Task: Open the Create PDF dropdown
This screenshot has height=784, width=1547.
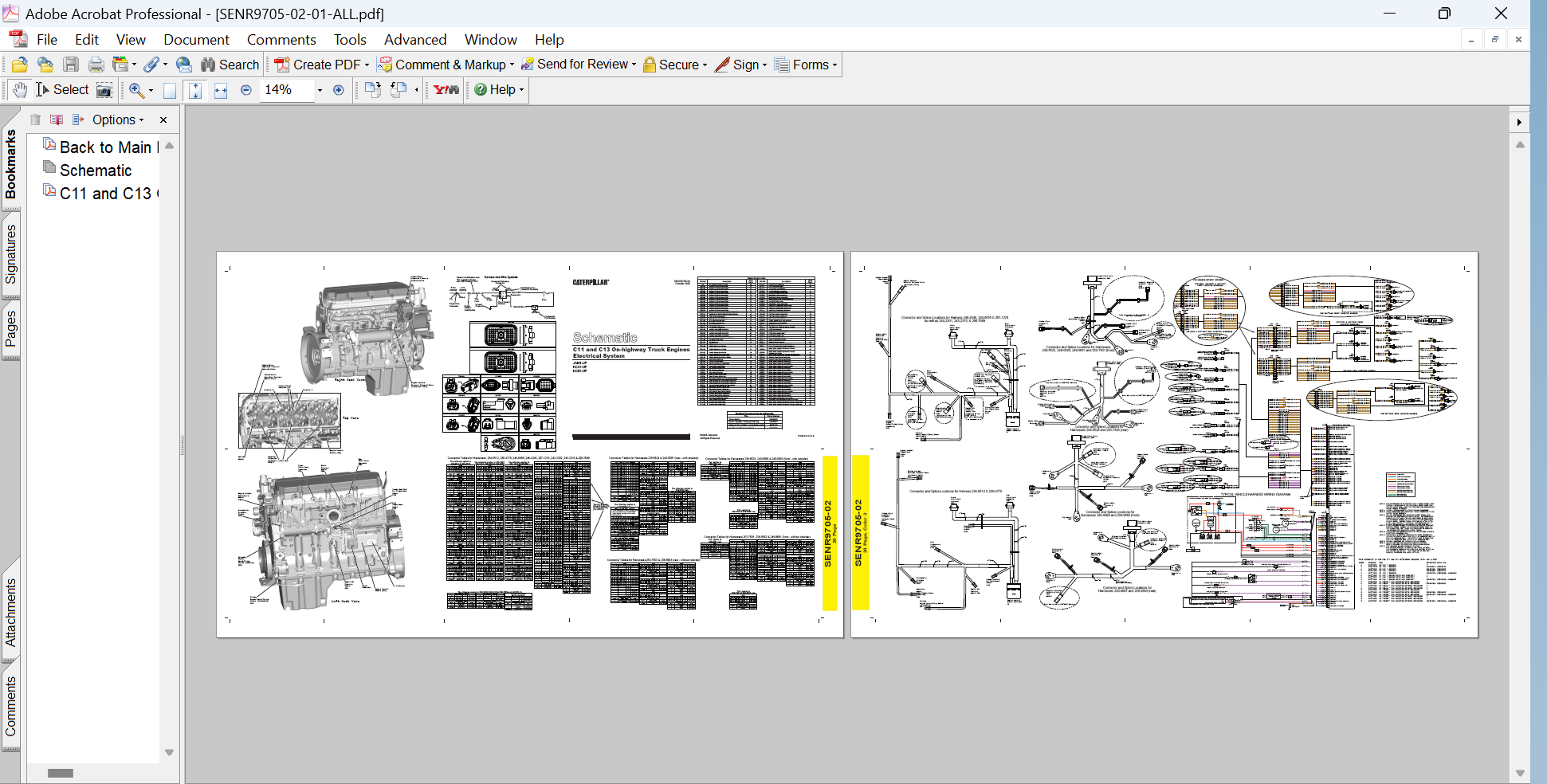Action: tap(321, 65)
